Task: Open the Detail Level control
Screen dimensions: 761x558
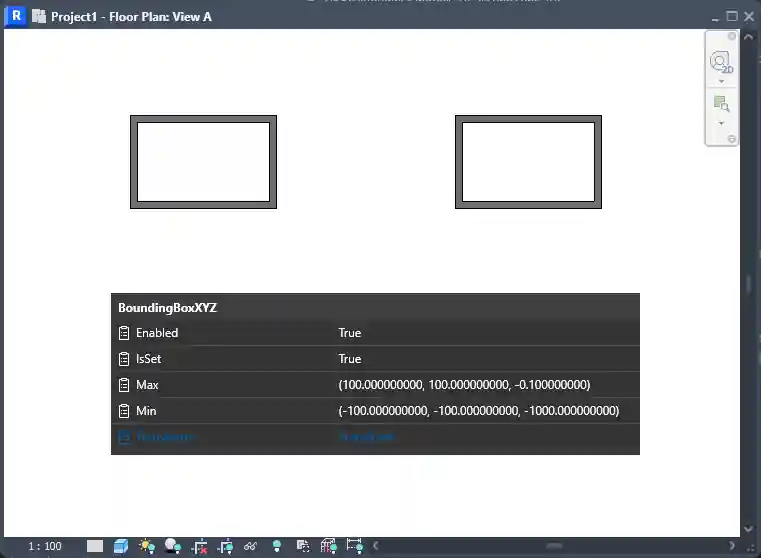Action: tap(95, 546)
